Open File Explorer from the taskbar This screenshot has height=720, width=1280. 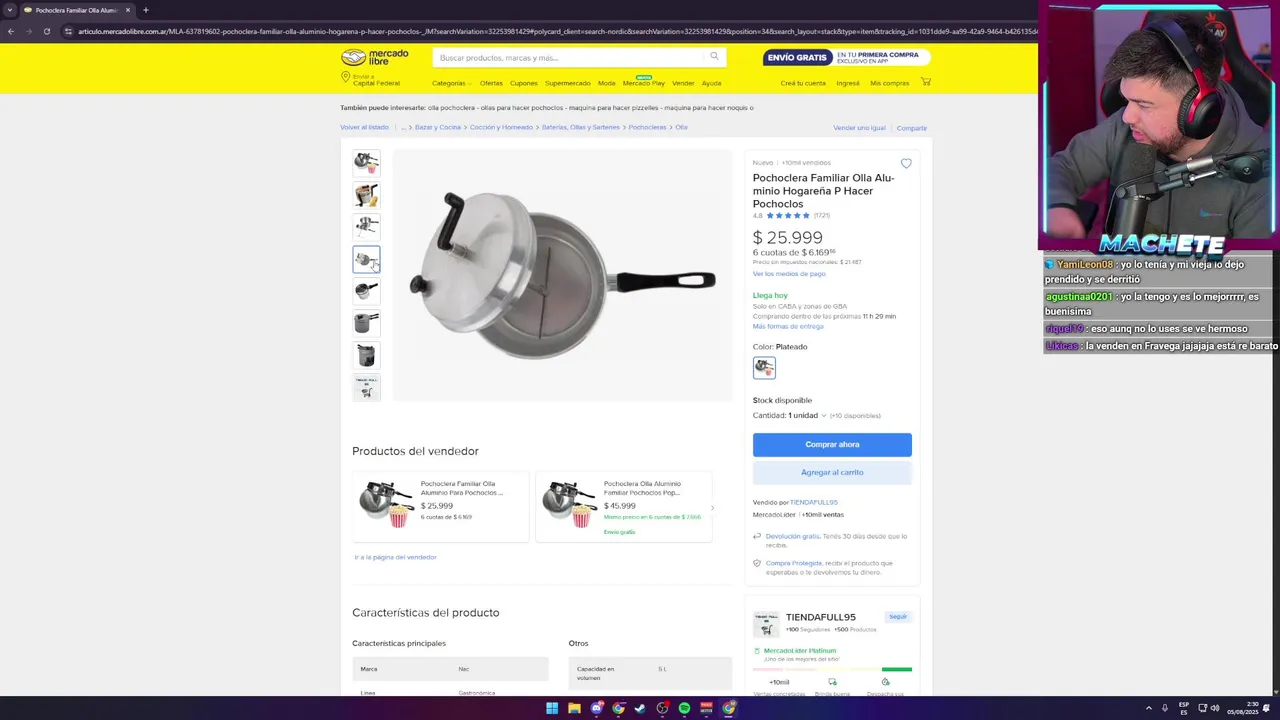(x=574, y=708)
